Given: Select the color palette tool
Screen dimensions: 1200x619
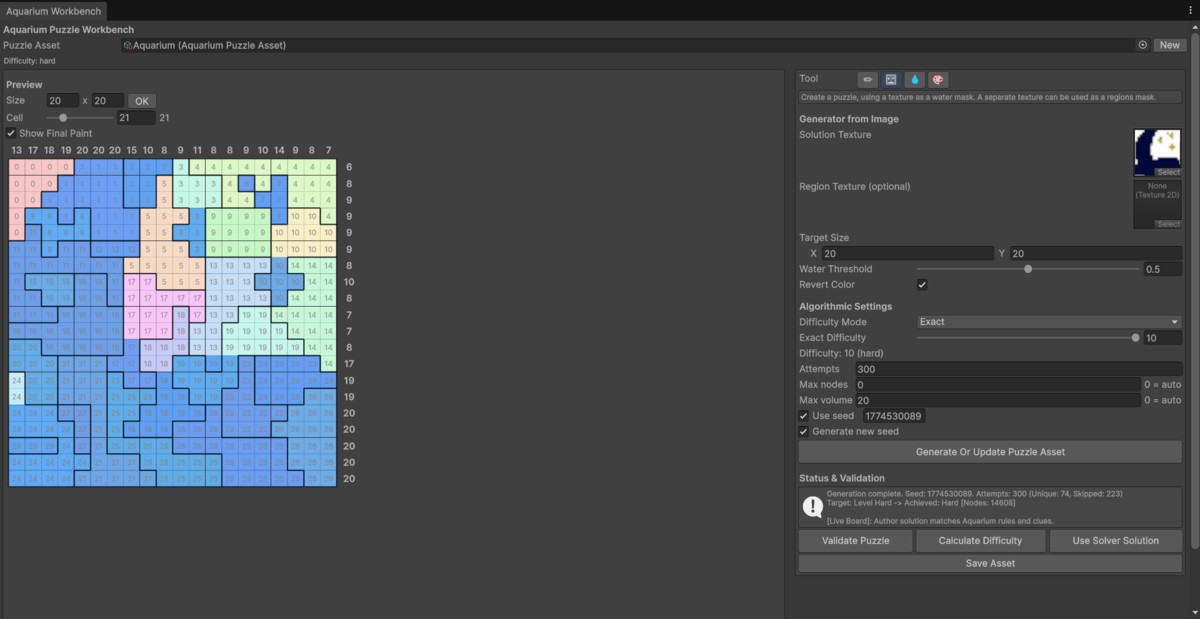Looking at the screenshot, I should pyautogui.click(x=937, y=79).
